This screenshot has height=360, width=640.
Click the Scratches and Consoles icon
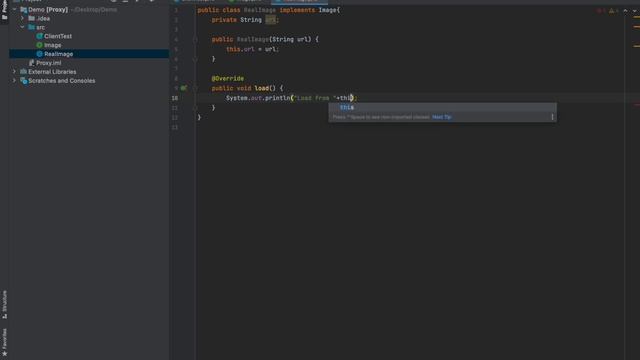click(x=24, y=81)
